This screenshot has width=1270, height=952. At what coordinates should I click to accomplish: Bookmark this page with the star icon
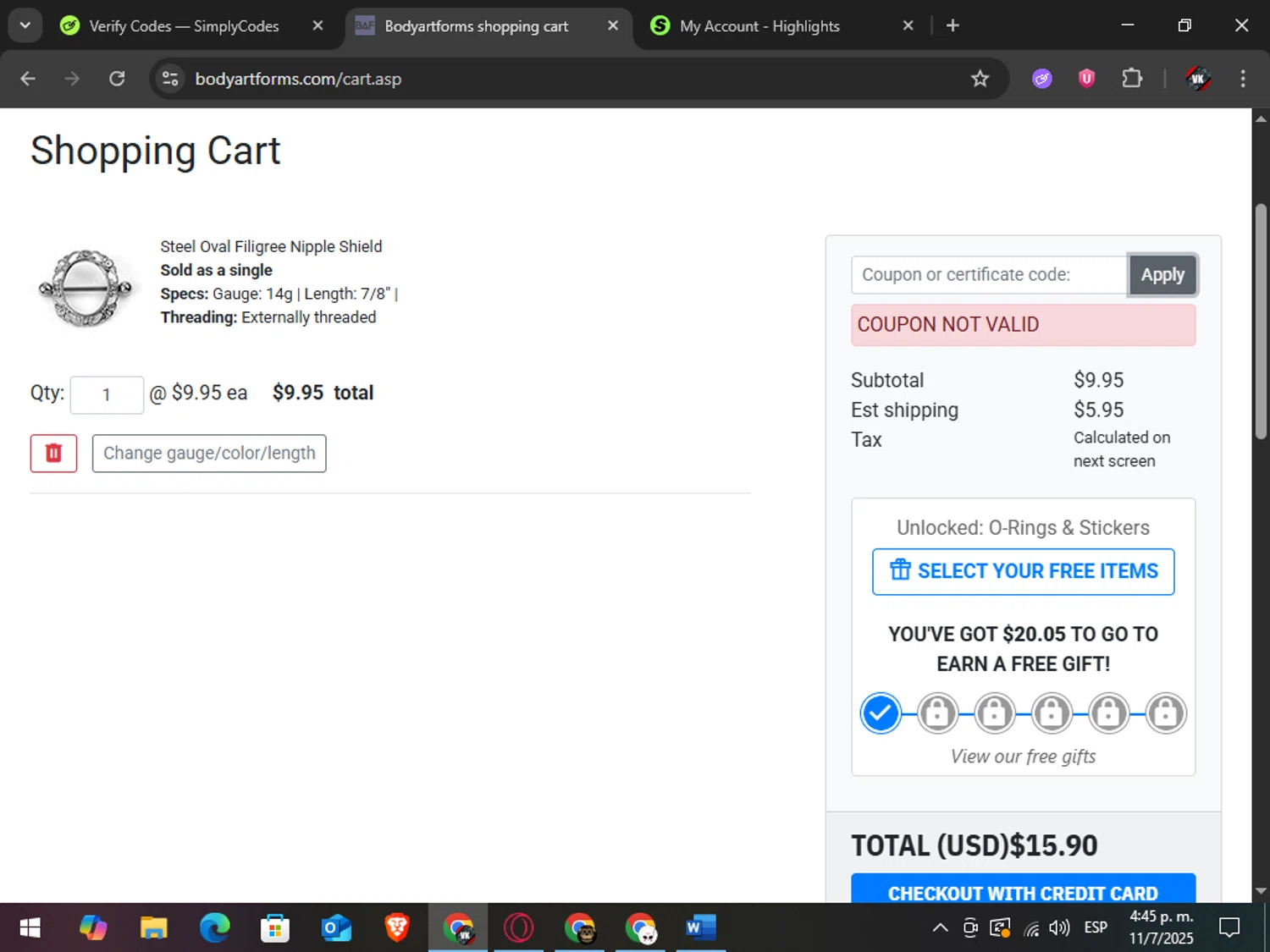point(980,79)
